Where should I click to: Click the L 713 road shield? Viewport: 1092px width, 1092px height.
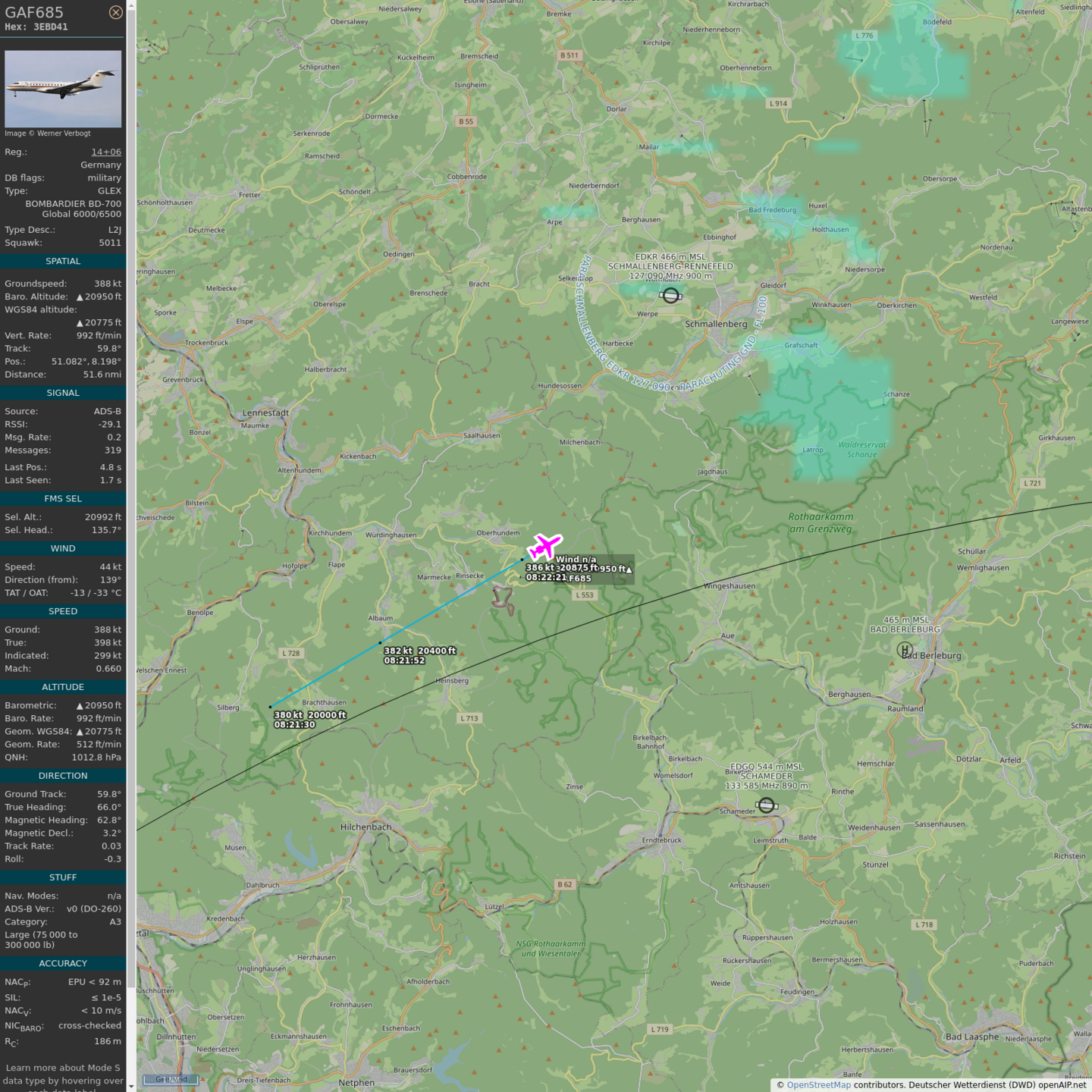(x=469, y=718)
